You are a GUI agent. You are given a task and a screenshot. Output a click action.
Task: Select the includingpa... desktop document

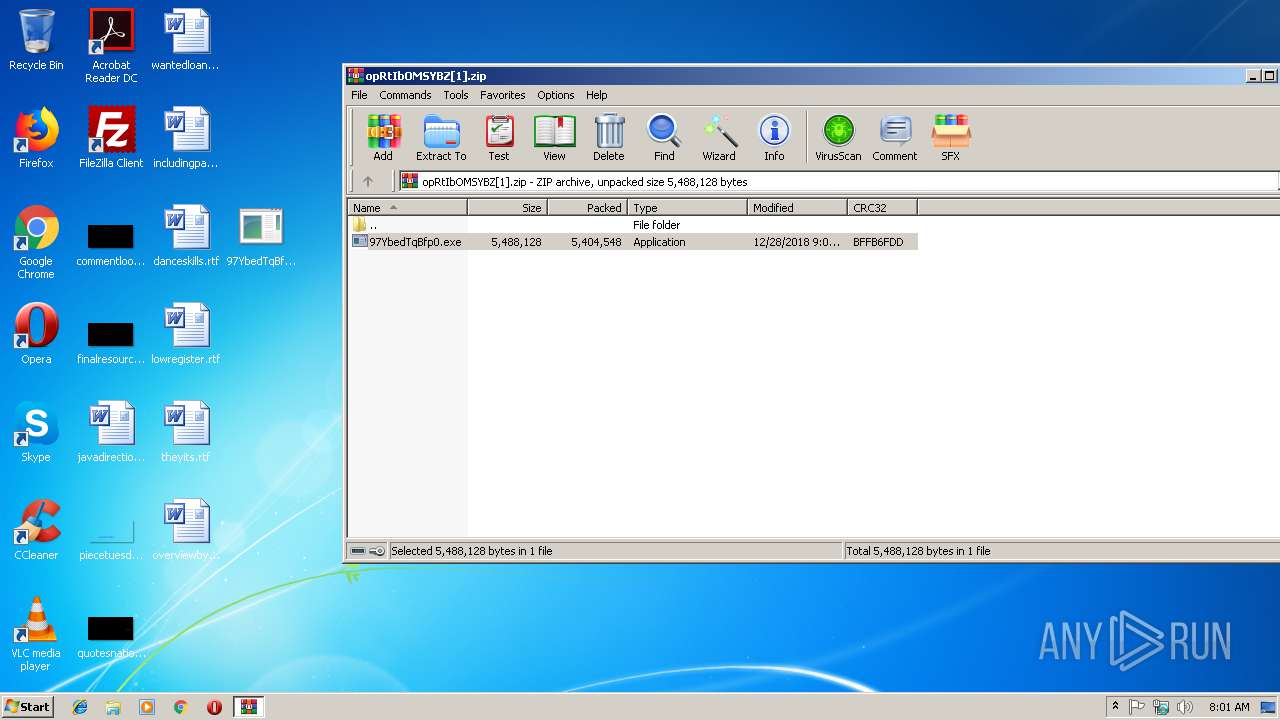click(186, 138)
